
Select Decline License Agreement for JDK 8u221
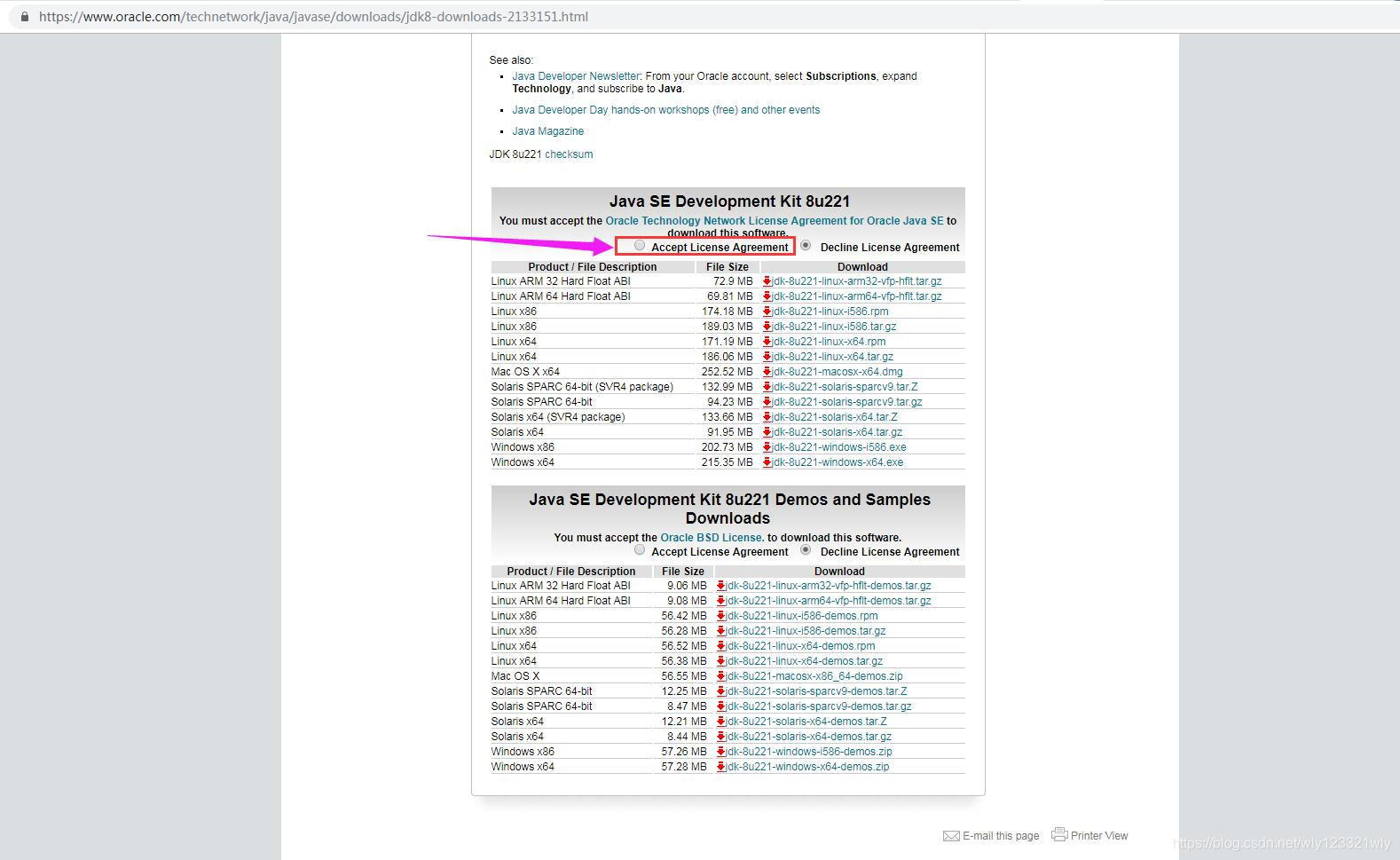[x=806, y=246]
